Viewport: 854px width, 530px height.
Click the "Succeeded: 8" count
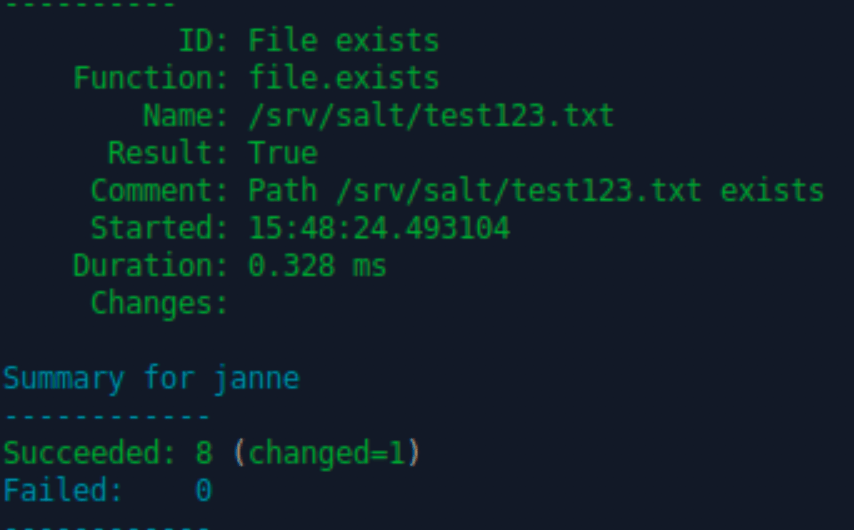(108, 453)
